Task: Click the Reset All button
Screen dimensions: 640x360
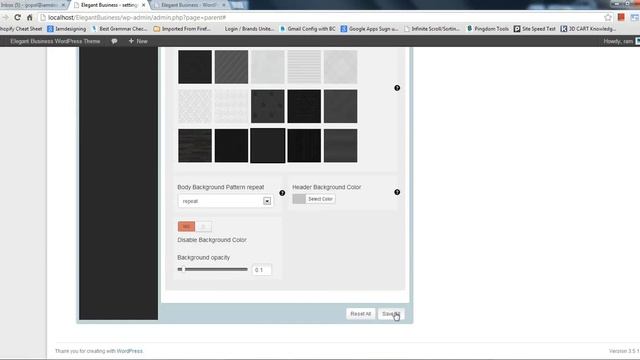Action: click(360, 313)
